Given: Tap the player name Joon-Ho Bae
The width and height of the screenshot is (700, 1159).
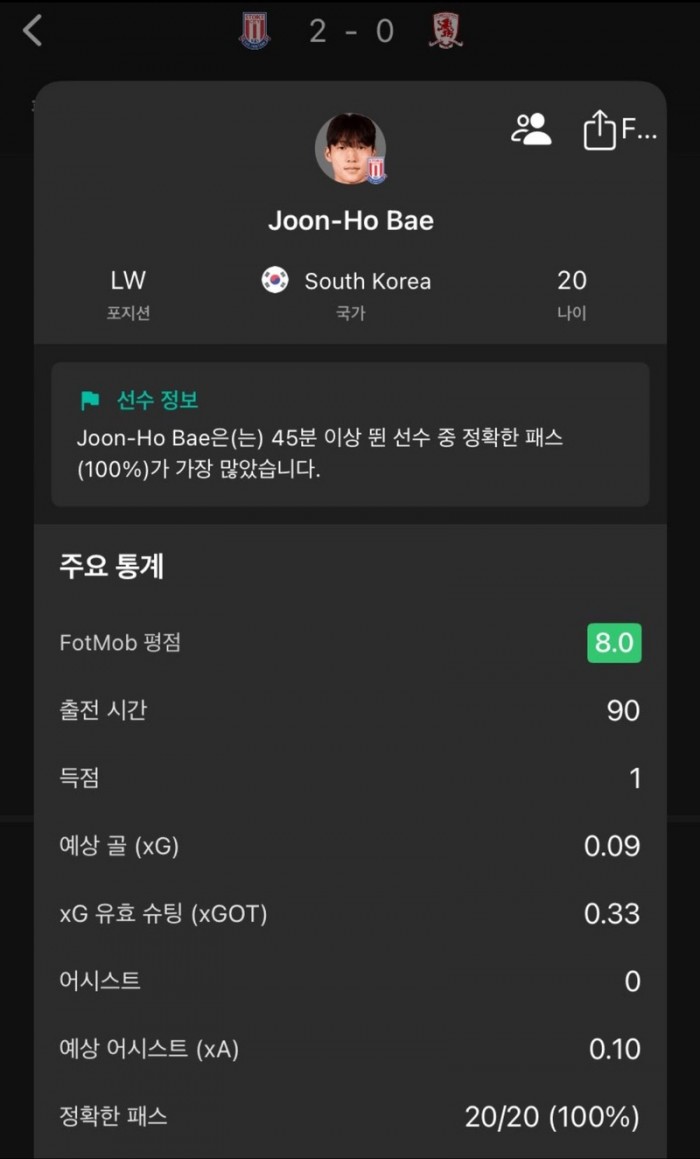Looking at the screenshot, I should click(350, 221).
